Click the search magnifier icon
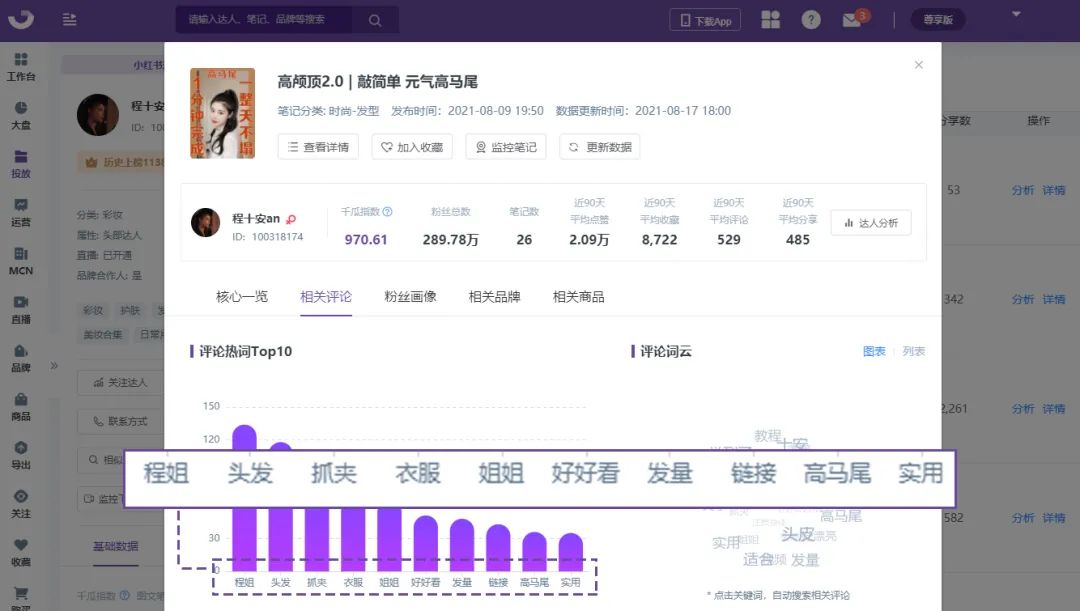 coord(374,19)
